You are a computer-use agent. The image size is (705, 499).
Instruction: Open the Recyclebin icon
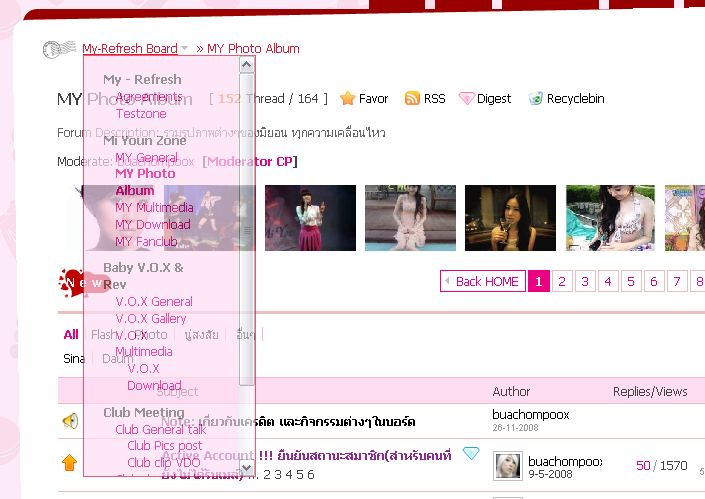[x=535, y=98]
